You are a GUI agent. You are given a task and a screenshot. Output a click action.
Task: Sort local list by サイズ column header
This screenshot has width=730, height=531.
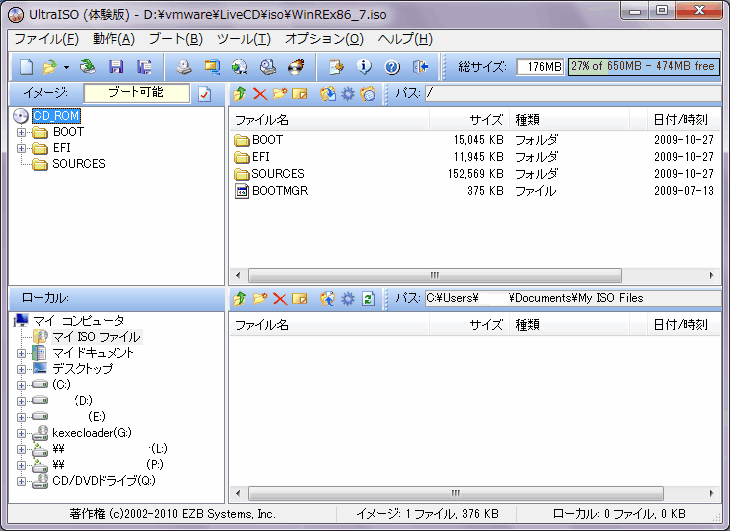(x=469, y=325)
